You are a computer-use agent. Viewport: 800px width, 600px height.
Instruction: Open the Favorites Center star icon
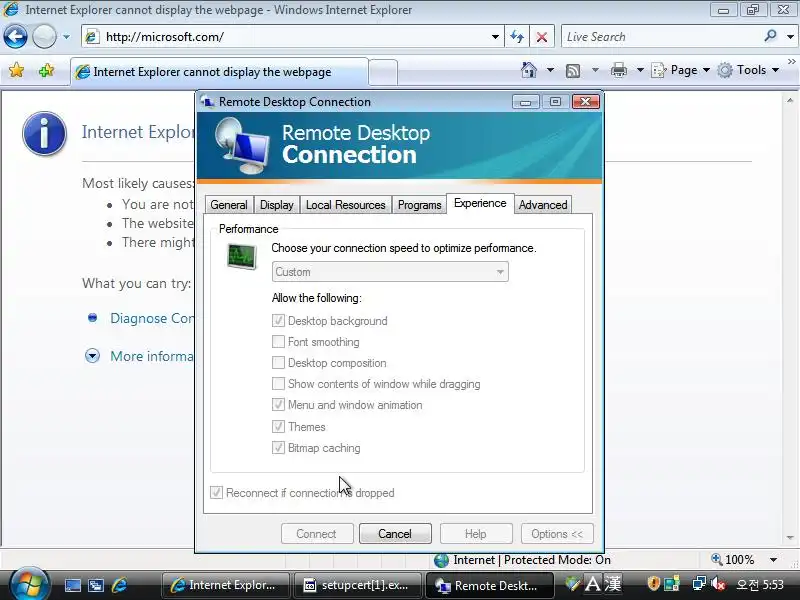click(x=16, y=70)
